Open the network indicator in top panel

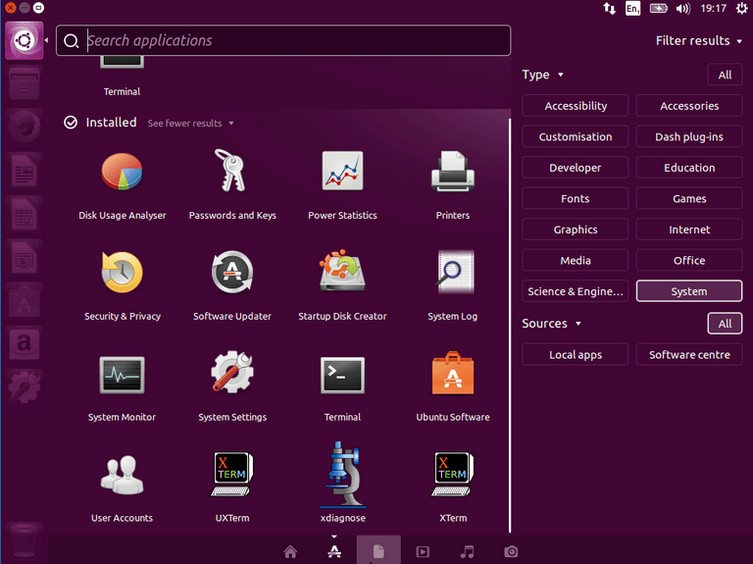click(609, 8)
